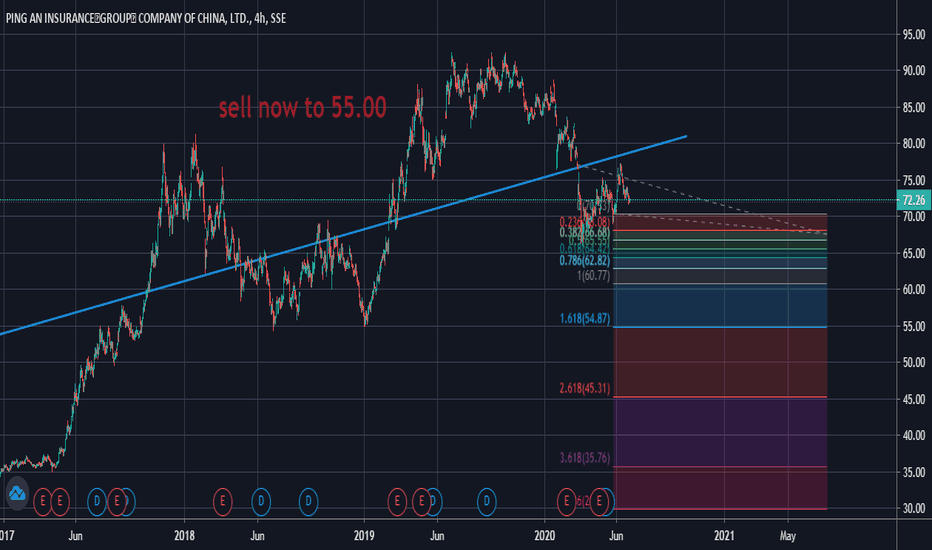Click the 40.00 price axis label
Viewport: 932px width, 550px height.
tap(914, 435)
